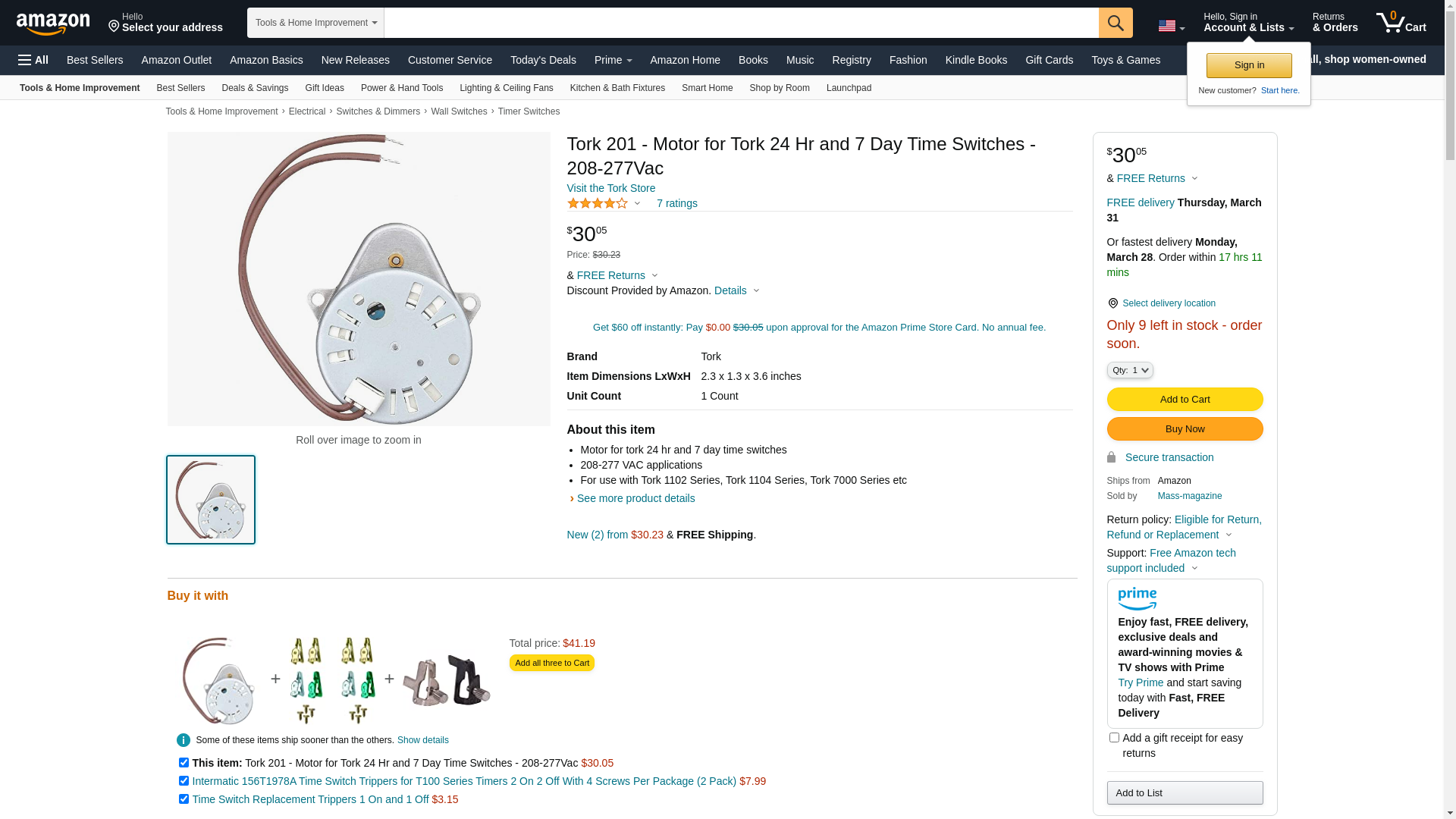Click the Prime logo
Screen dimensions: 1456x819
click(1137, 598)
